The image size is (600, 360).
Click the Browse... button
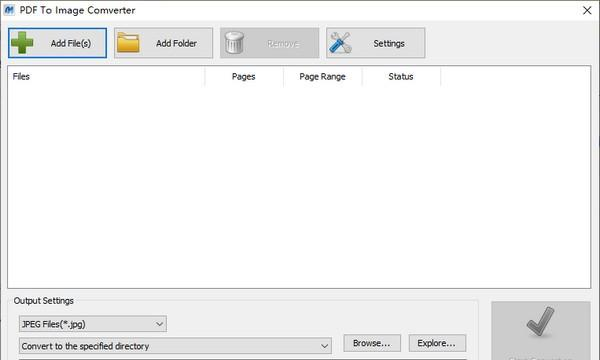(372, 343)
